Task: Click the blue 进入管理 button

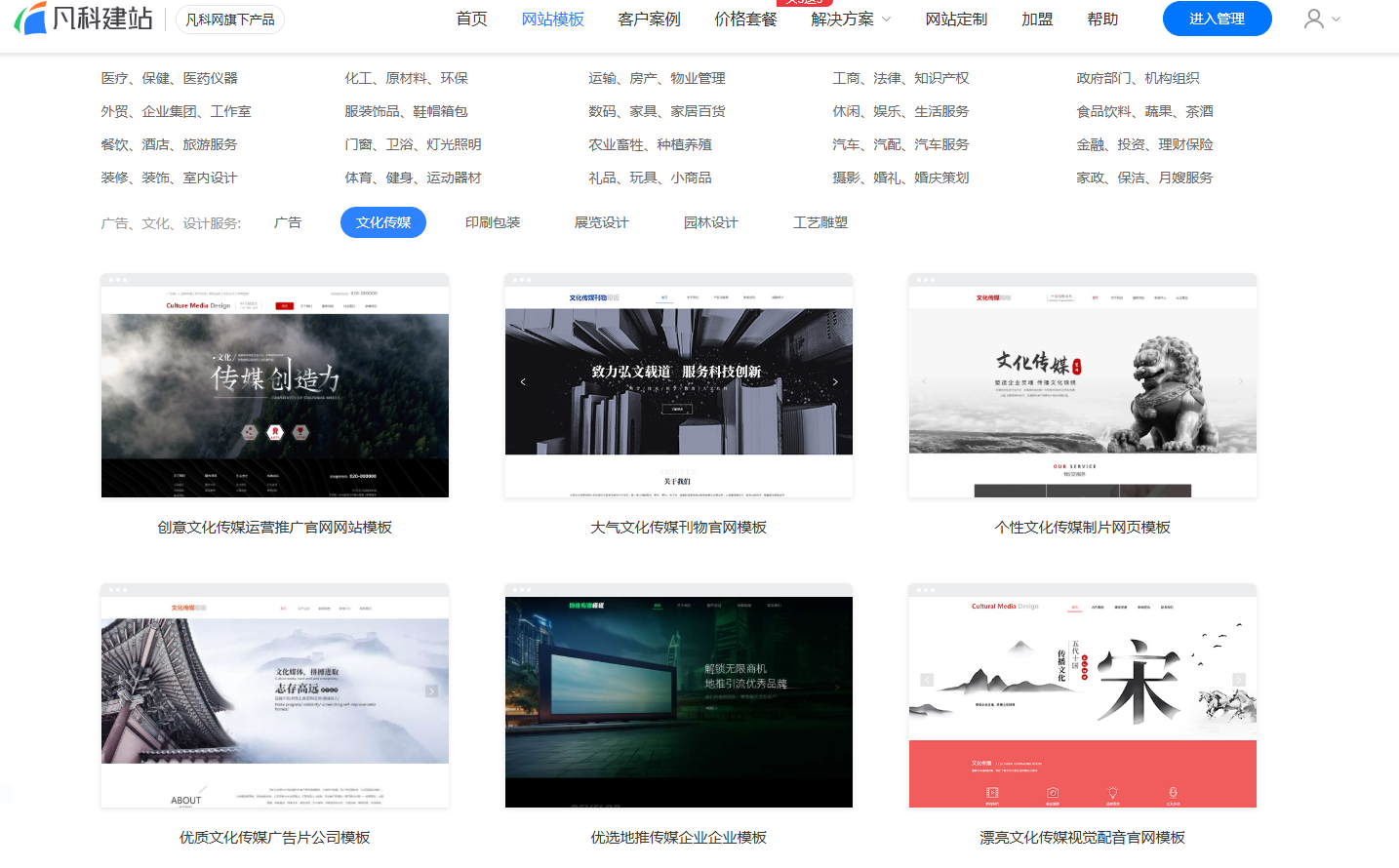Action: pos(1218,19)
